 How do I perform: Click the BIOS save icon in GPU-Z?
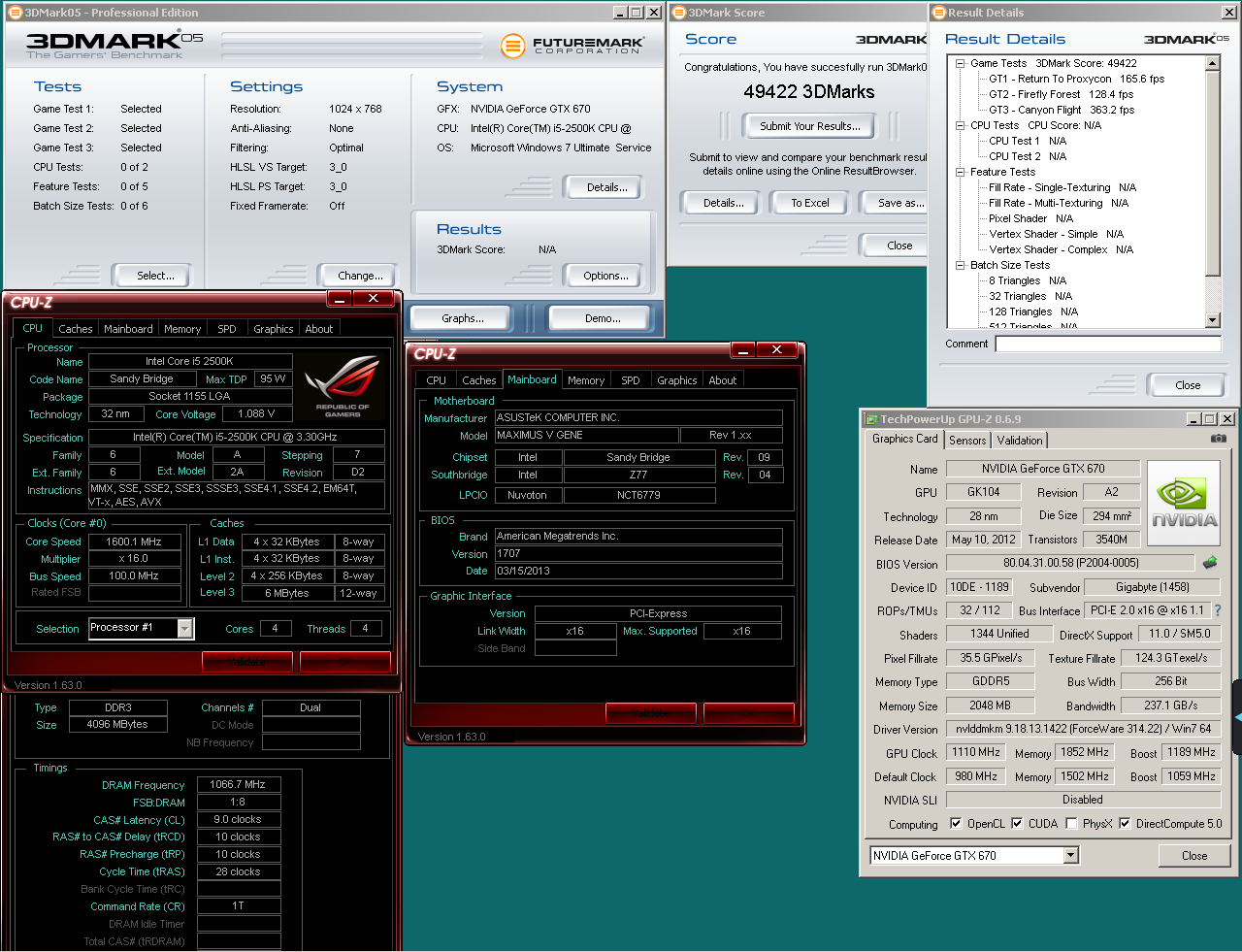point(1210,563)
